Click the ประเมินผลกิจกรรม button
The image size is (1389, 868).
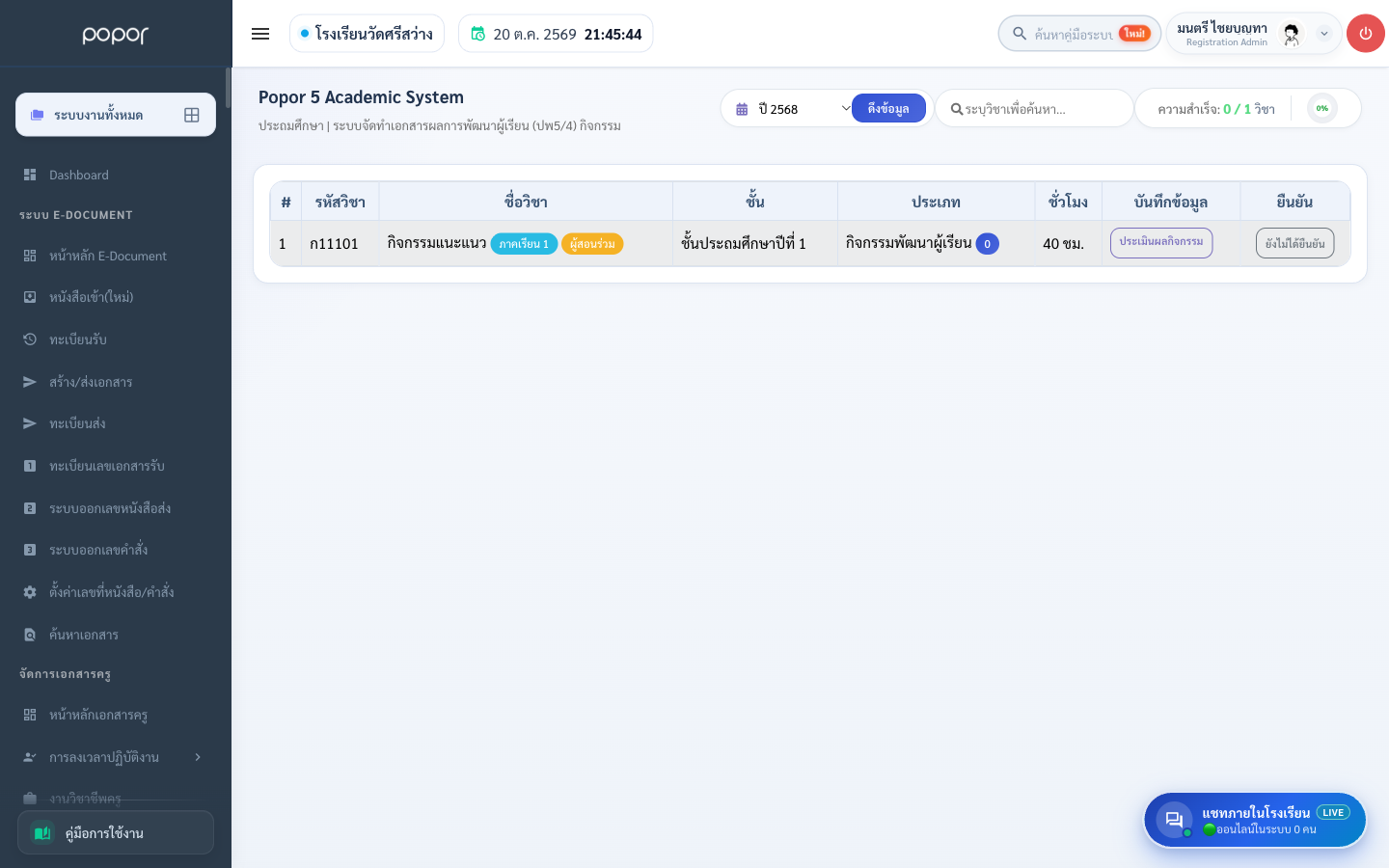(1161, 242)
